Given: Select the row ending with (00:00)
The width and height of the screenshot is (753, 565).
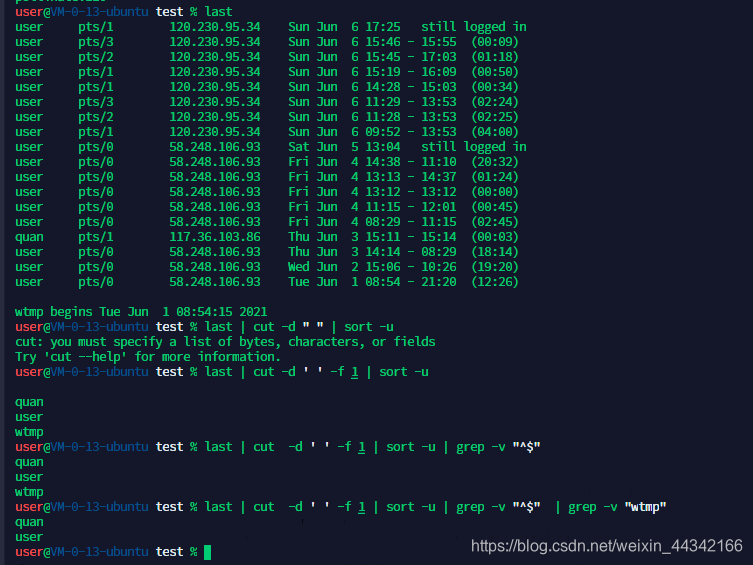Looking at the screenshot, I should point(267,192).
